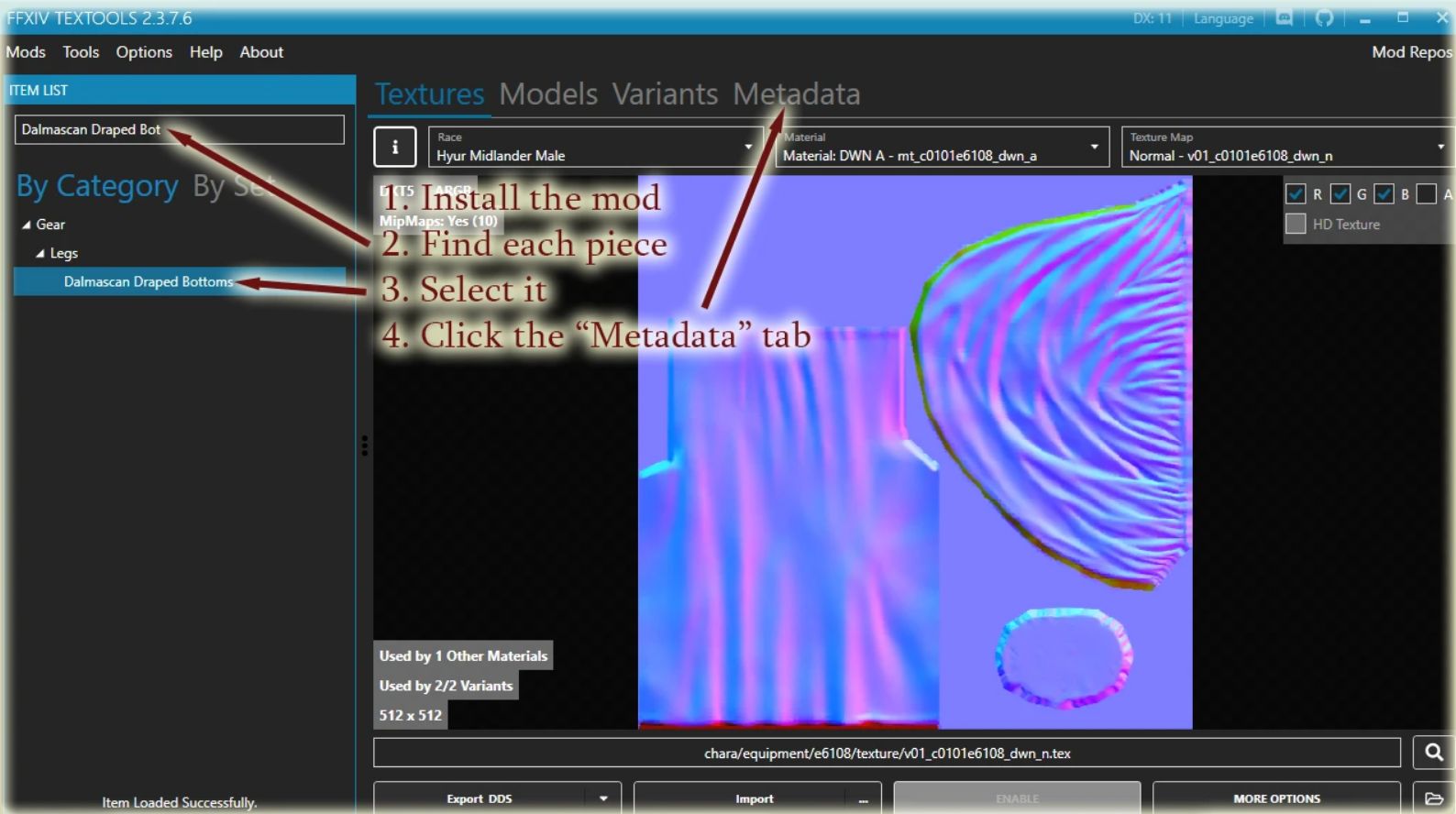Image resolution: width=1456 pixels, height=814 pixels.
Task: Click the panel splitter grip dots
Action: tap(365, 445)
